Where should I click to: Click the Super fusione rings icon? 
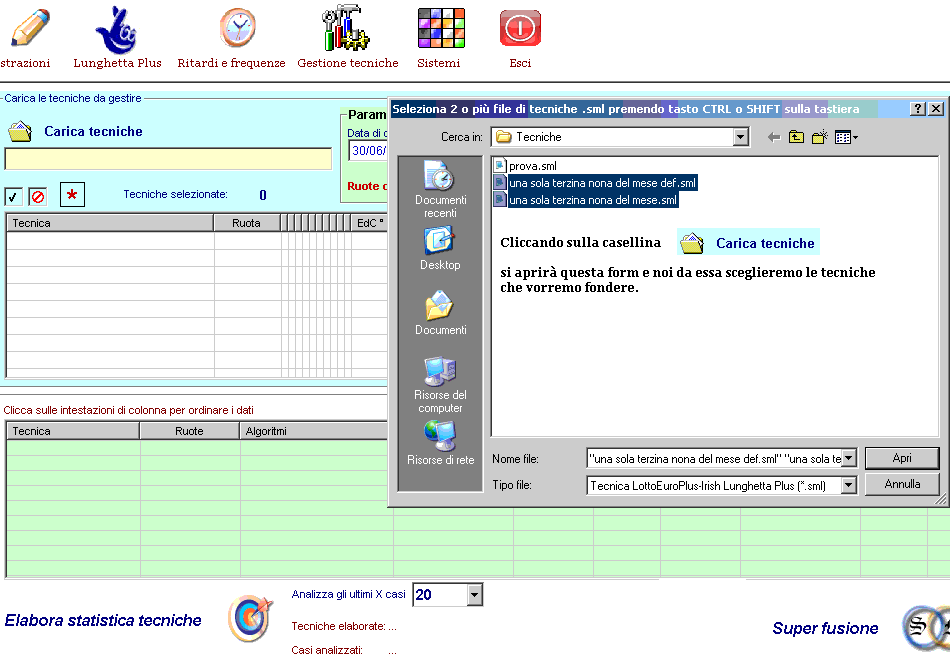point(926,628)
